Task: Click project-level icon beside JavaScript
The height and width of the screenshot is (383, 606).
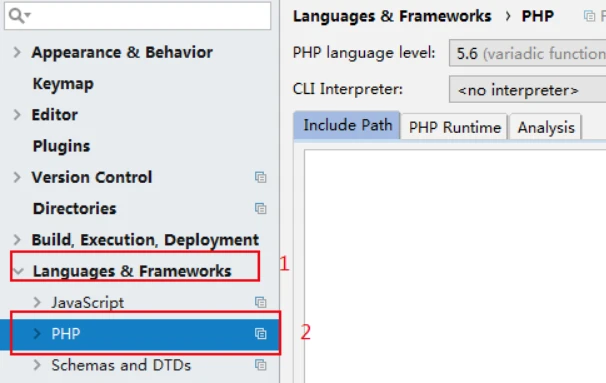Action: click(x=260, y=302)
